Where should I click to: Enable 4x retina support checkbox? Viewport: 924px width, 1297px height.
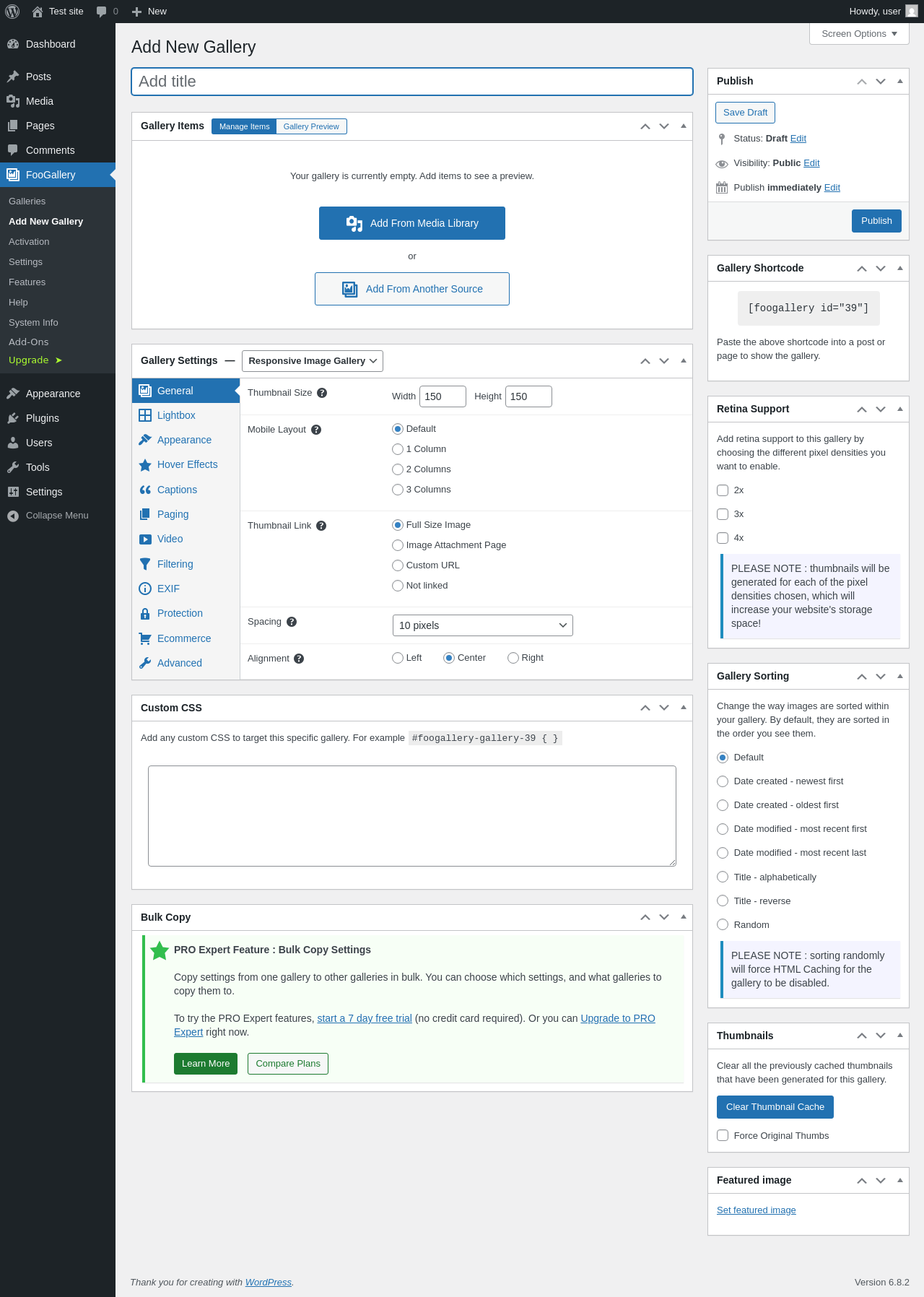[x=723, y=538]
